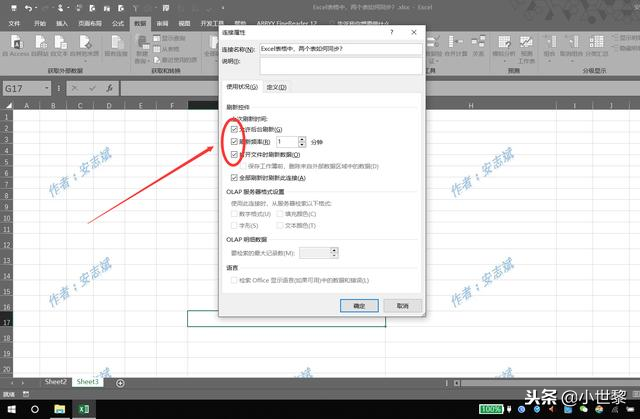This screenshot has height=419, width=640.
Task: Switch to Page Layout (页面布局) ribbon tab
Action: click(x=90, y=24)
